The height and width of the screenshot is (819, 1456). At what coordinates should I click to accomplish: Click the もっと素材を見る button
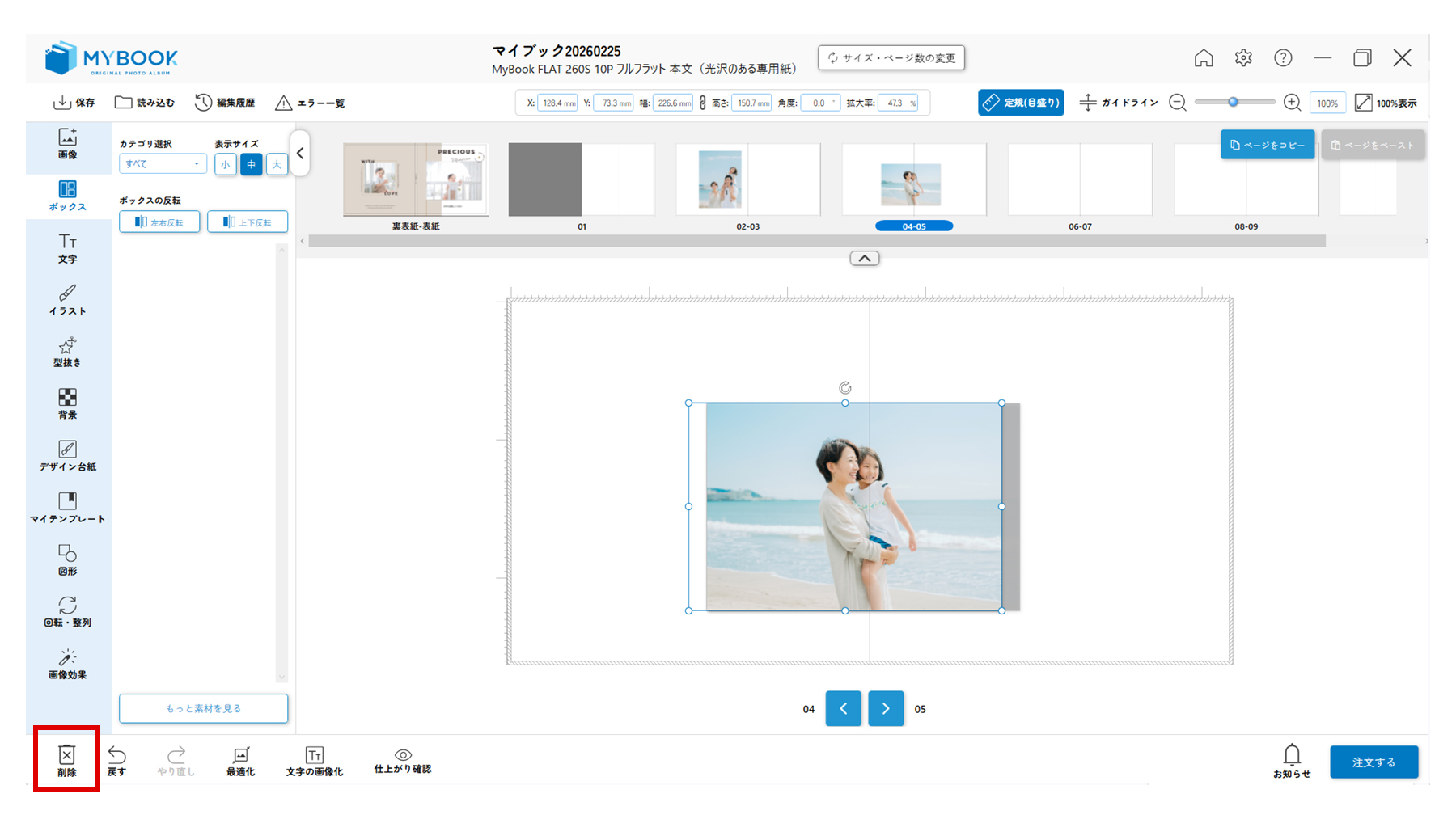pos(204,708)
